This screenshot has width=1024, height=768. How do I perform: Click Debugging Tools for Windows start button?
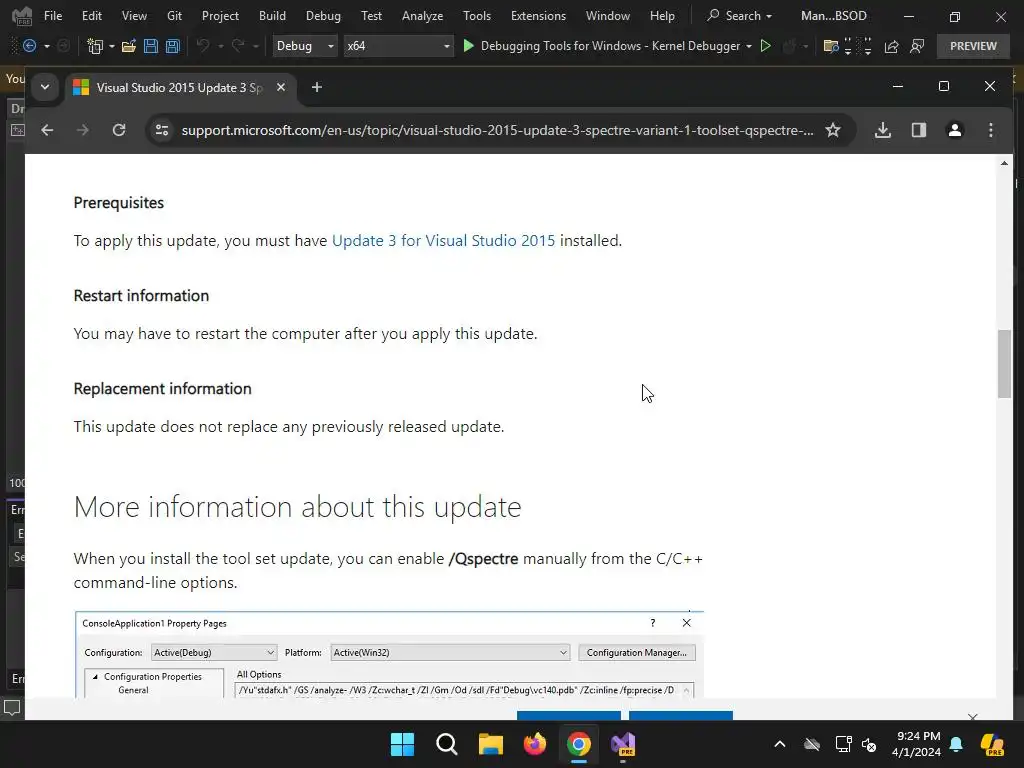point(601,46)
